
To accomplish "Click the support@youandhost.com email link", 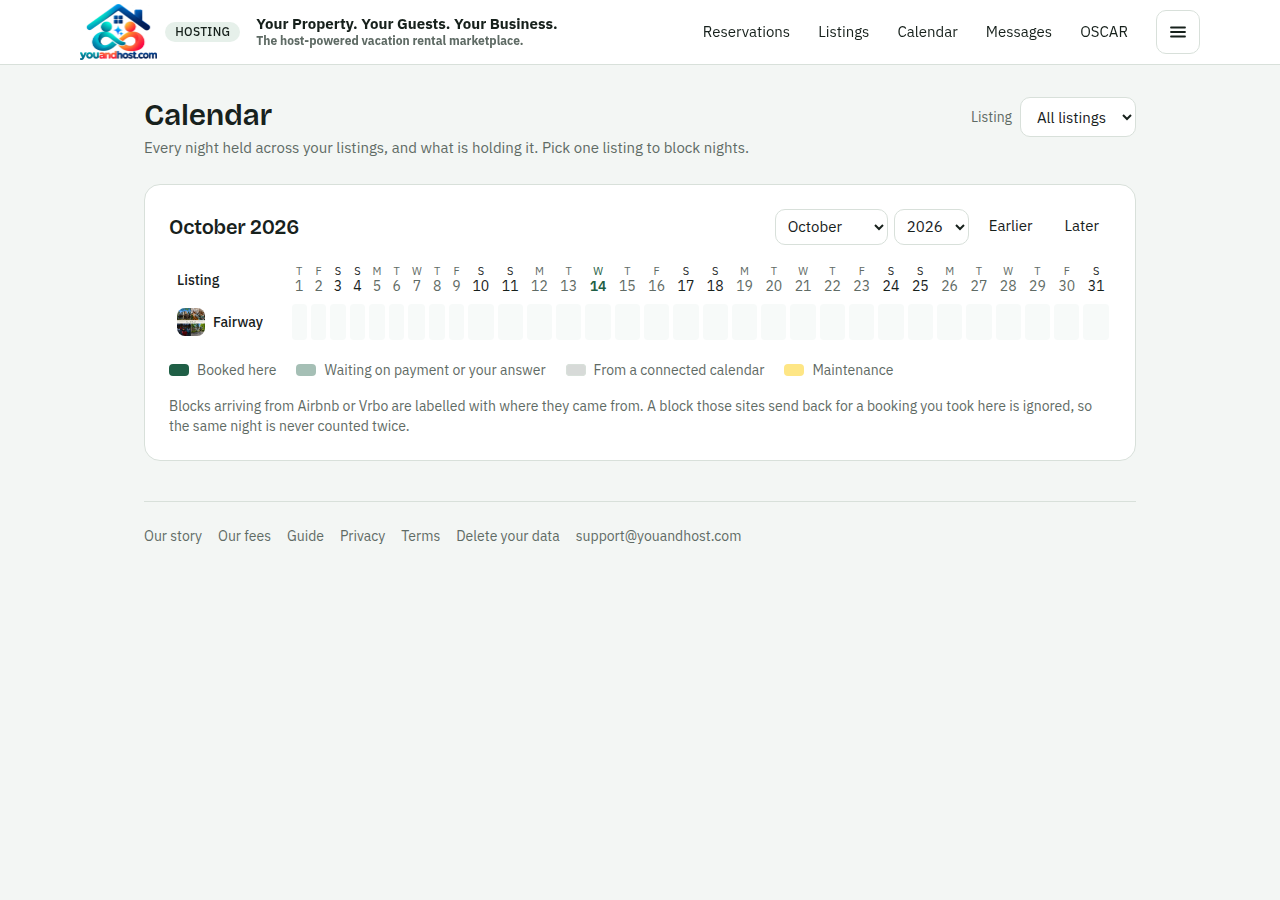I will click(x=658, y=536).
